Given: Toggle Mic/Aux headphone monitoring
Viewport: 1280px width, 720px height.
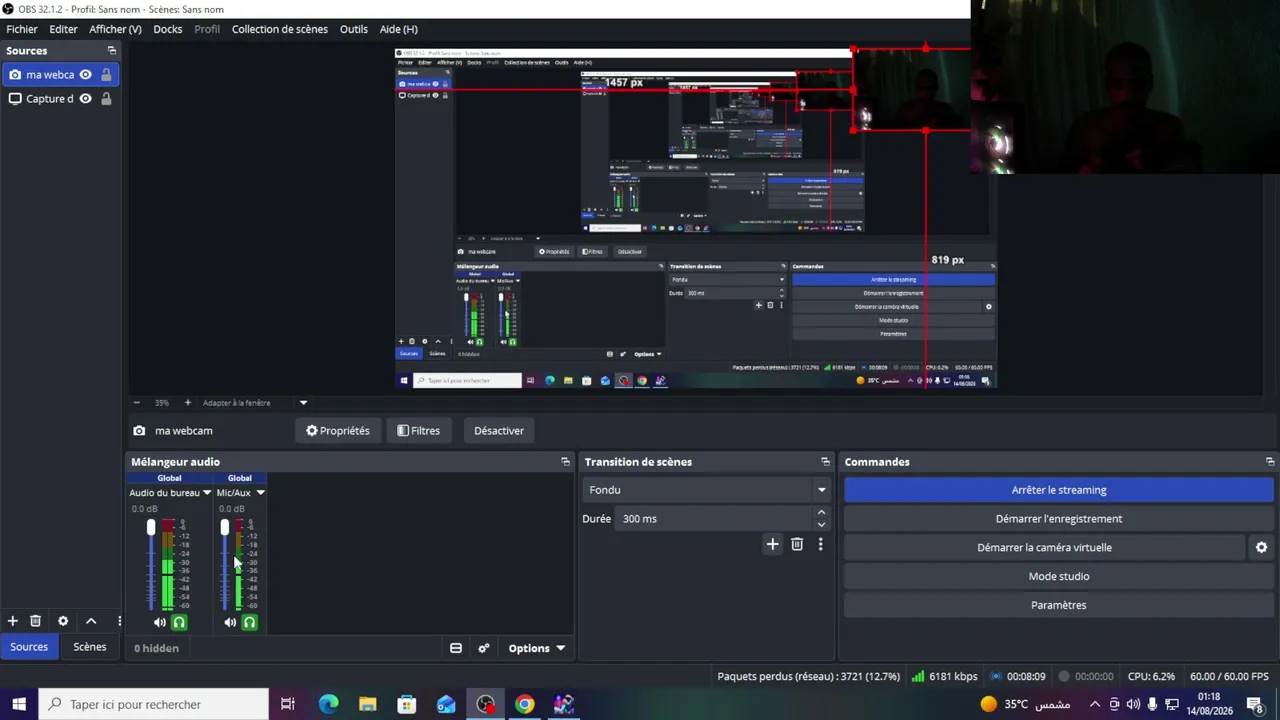Looking at the screenshot, I should tap(249, 622).
